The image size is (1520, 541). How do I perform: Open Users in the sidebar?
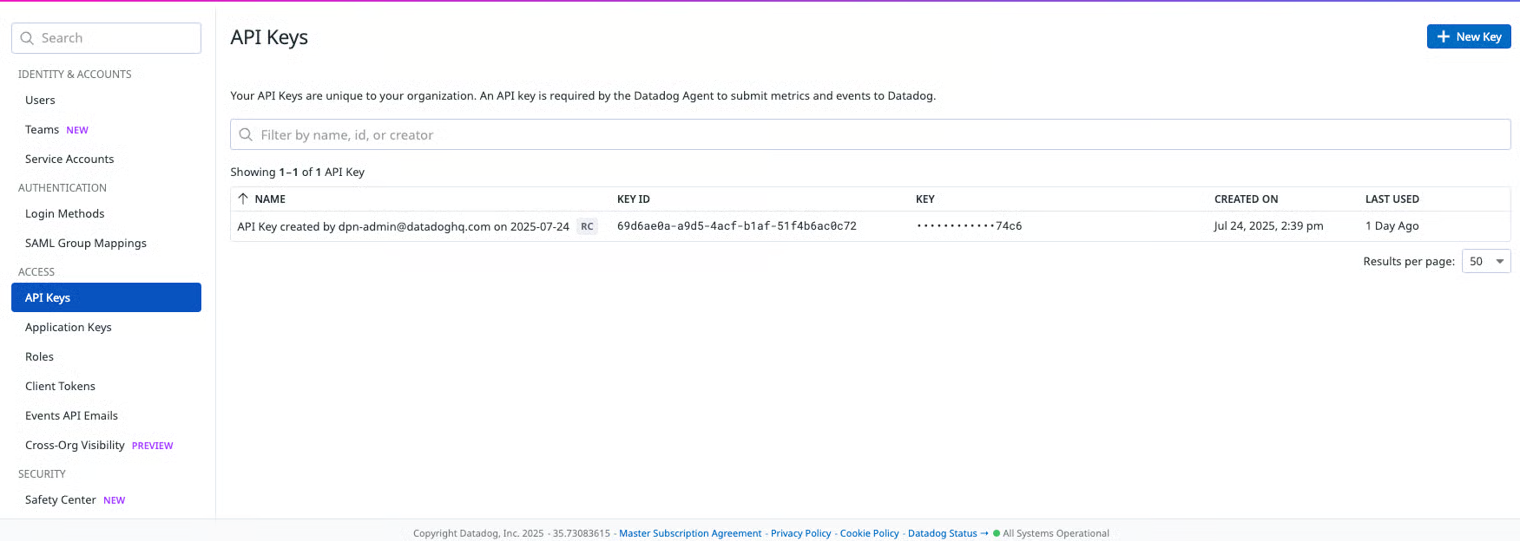pyautogui.click(x=40, y=100)
